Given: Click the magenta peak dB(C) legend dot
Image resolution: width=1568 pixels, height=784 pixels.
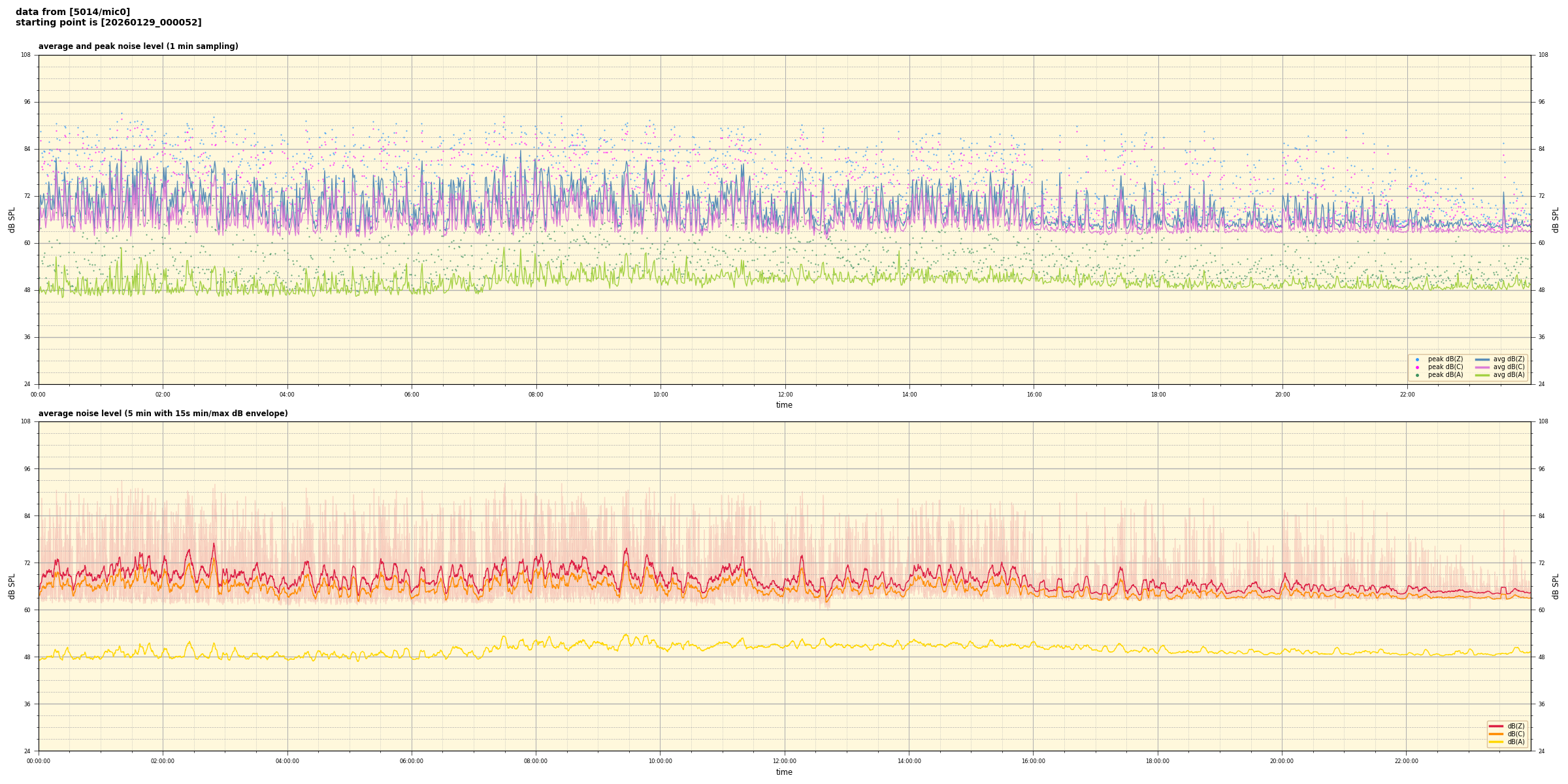Looking at the screenshot, I should pyautogui.click(x=1417, y=367).
